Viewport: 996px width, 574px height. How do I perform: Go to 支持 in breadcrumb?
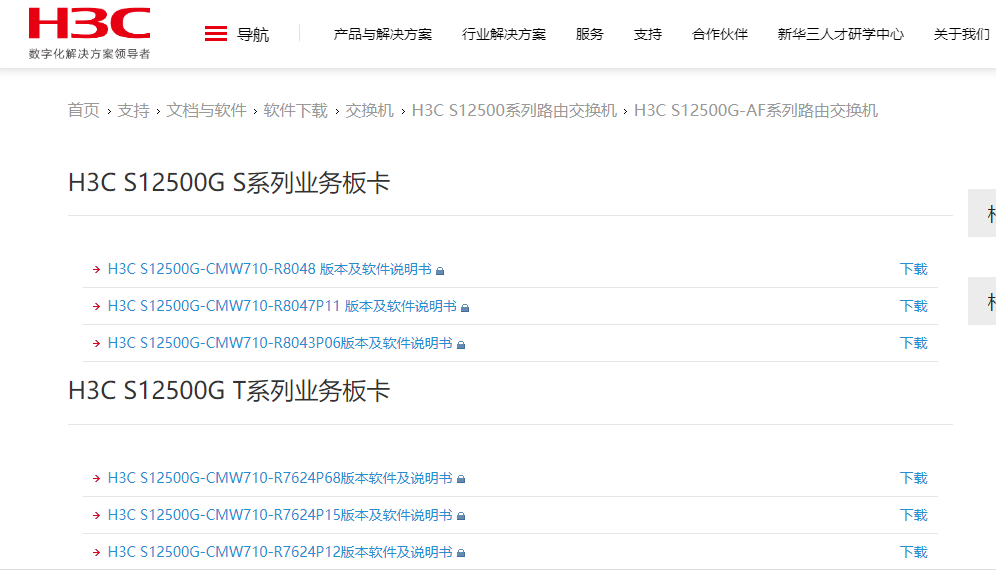pos(133,110)
